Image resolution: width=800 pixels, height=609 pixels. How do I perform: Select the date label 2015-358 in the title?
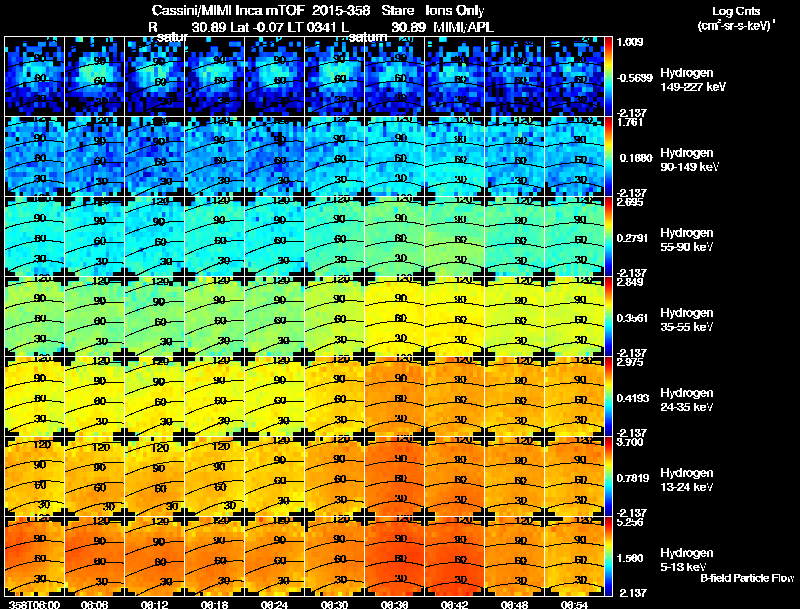pyautogui.click(x=340, y=11)
